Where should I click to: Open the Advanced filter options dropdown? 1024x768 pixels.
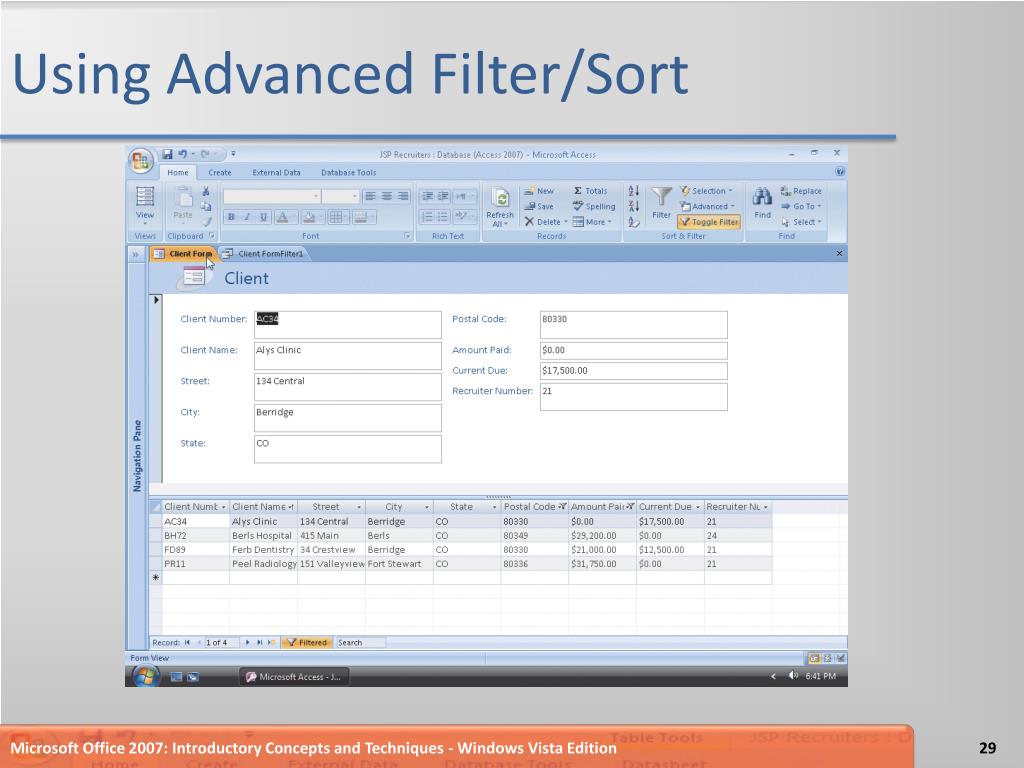(708, 206)
